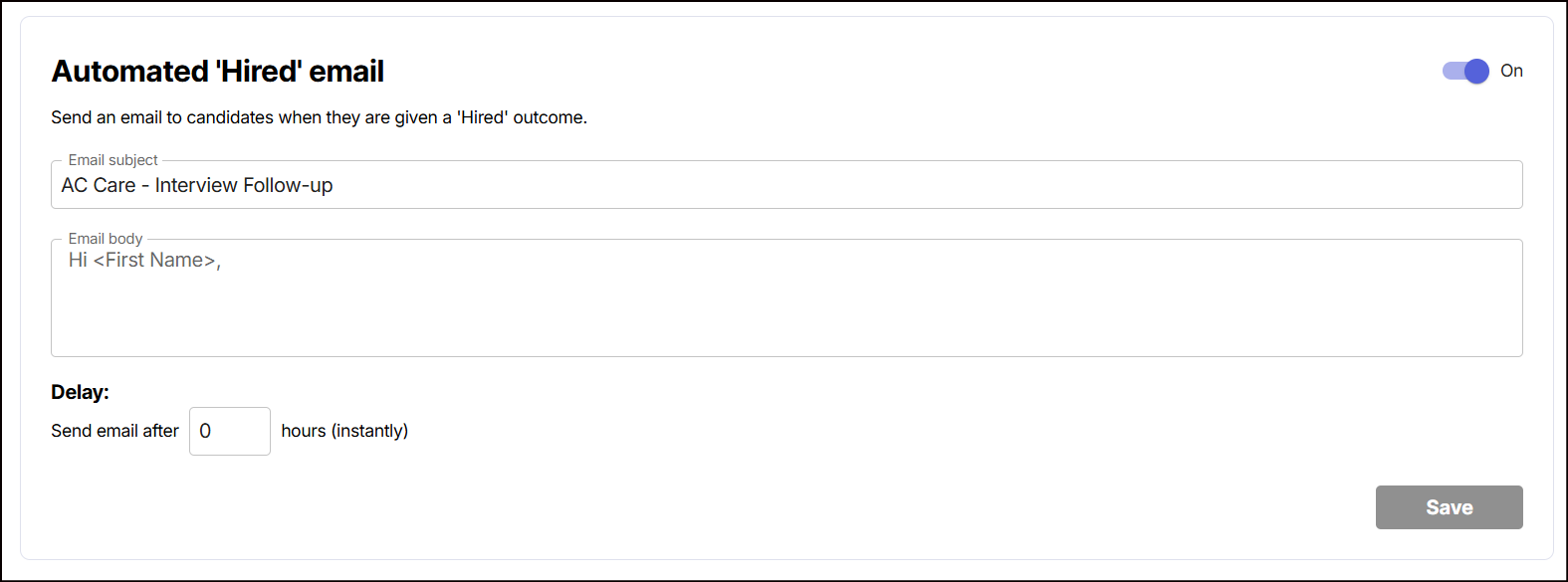Screen dimensions: 1568x582
Task: Place cursor in 'AC Care - Interview Follow-up' text
Action: 197,185
